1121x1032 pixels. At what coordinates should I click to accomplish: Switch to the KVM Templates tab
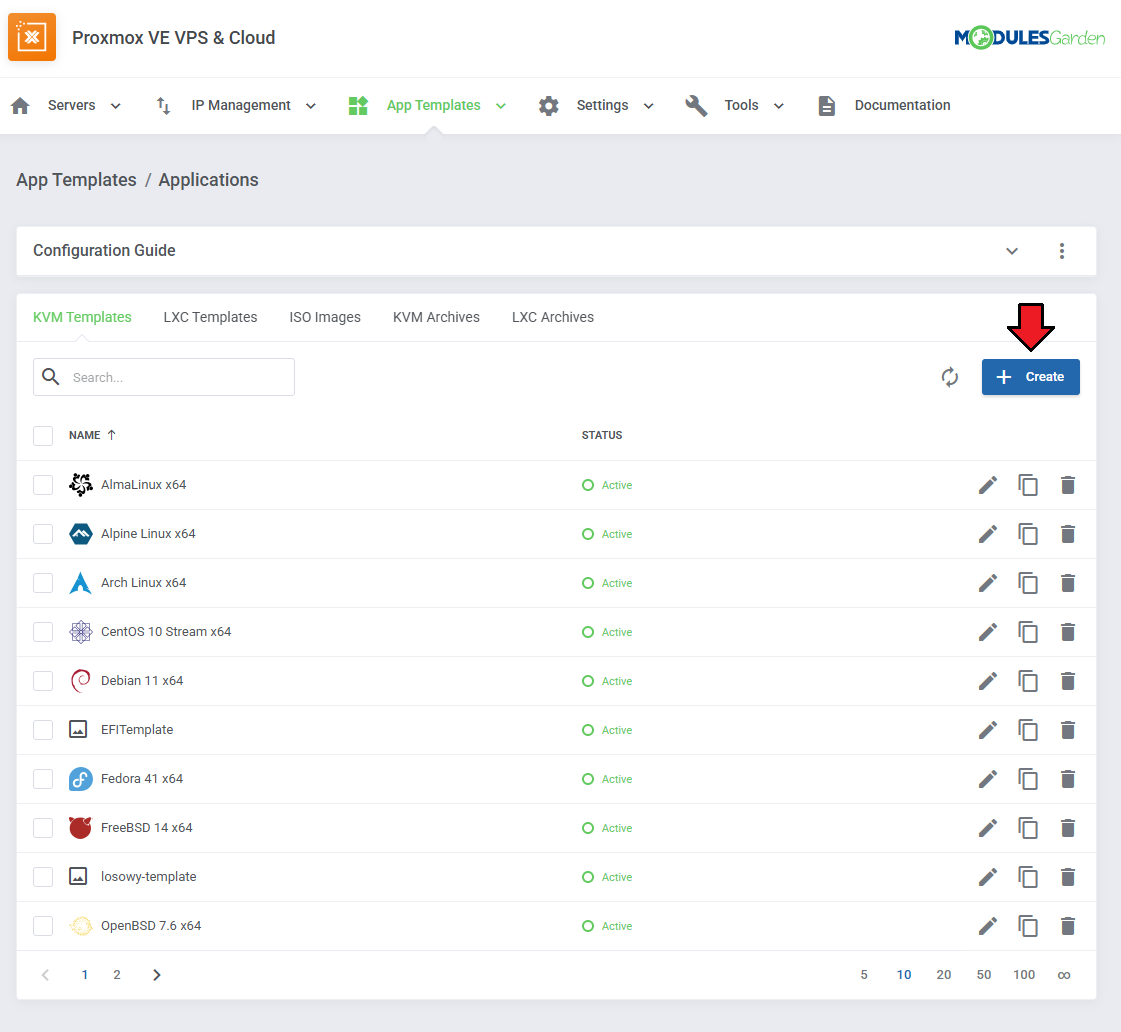pyautogui.click(x=82, y=317)
